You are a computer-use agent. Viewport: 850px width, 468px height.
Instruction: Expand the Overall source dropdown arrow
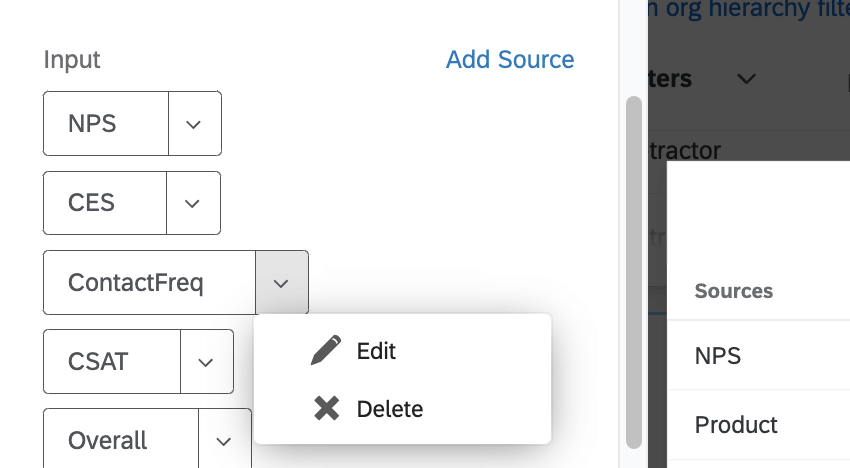point(224,441)
